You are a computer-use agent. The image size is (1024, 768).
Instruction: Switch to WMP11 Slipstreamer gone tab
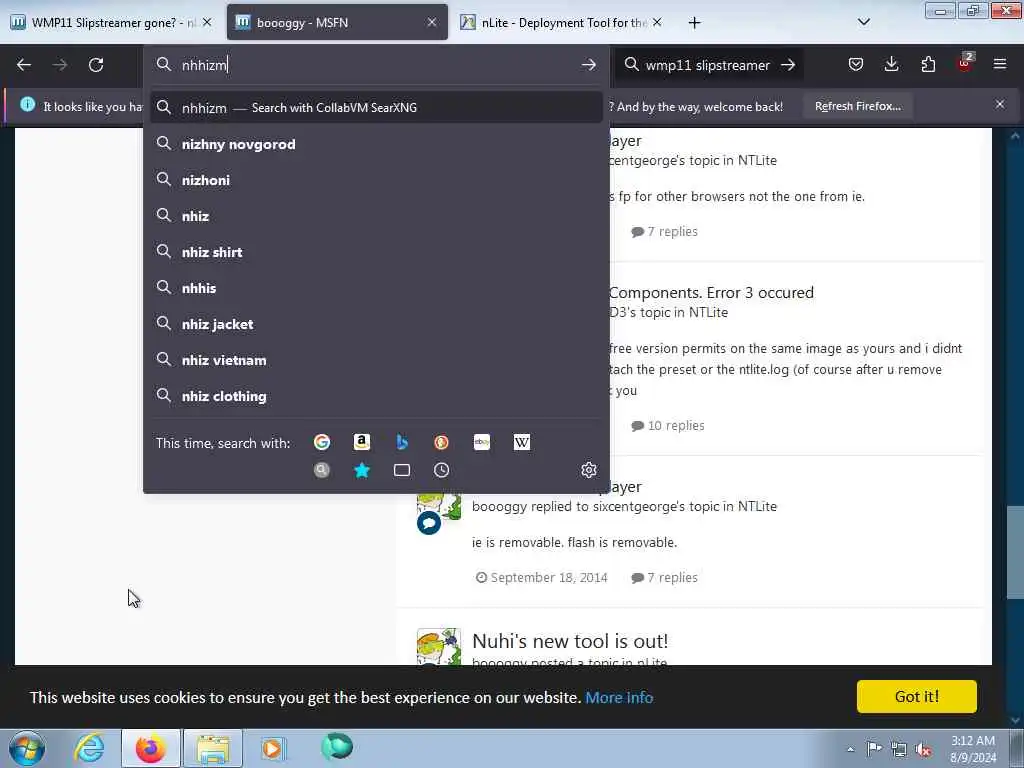[x=103, y=22]
